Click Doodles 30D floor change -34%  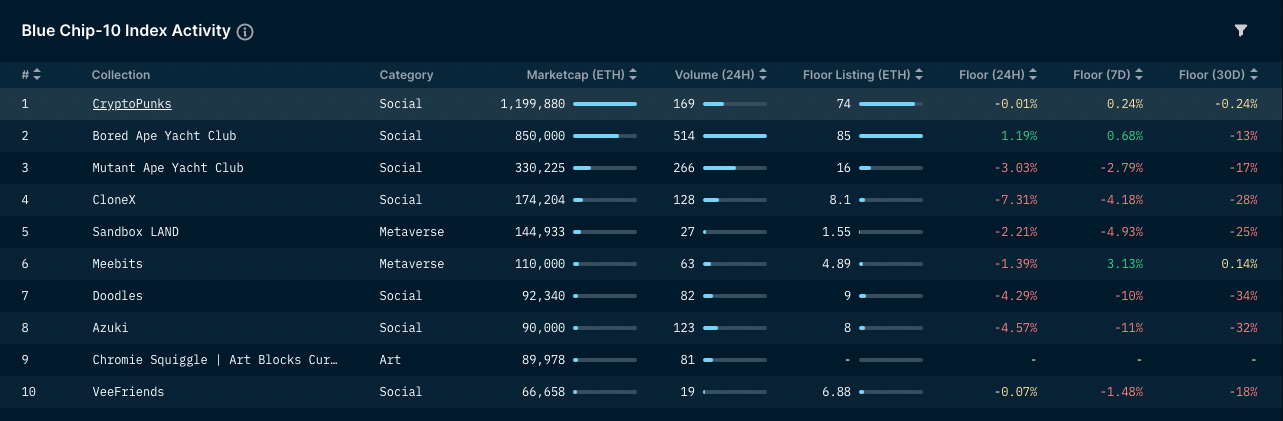(x=1243, y=296)
